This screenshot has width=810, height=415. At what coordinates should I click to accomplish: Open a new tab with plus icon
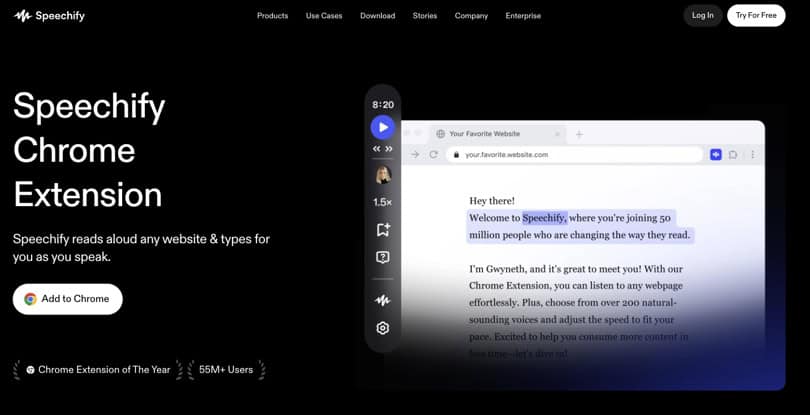(x=579, y=134)
